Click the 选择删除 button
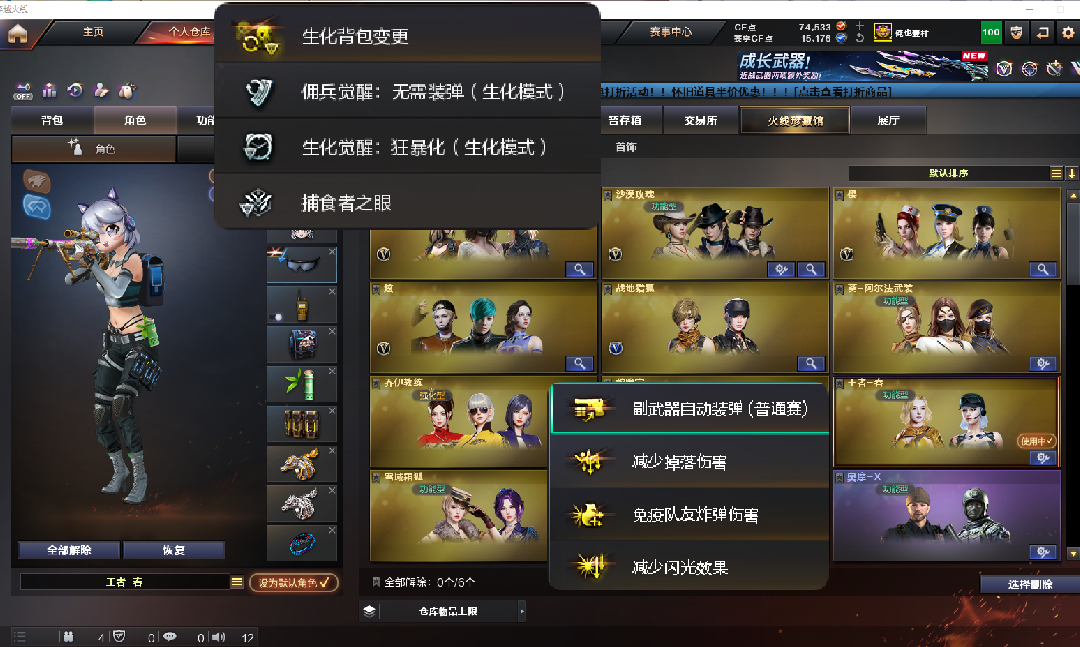1080x647 pixels. pyautogui.click(x=1030, y=584)
